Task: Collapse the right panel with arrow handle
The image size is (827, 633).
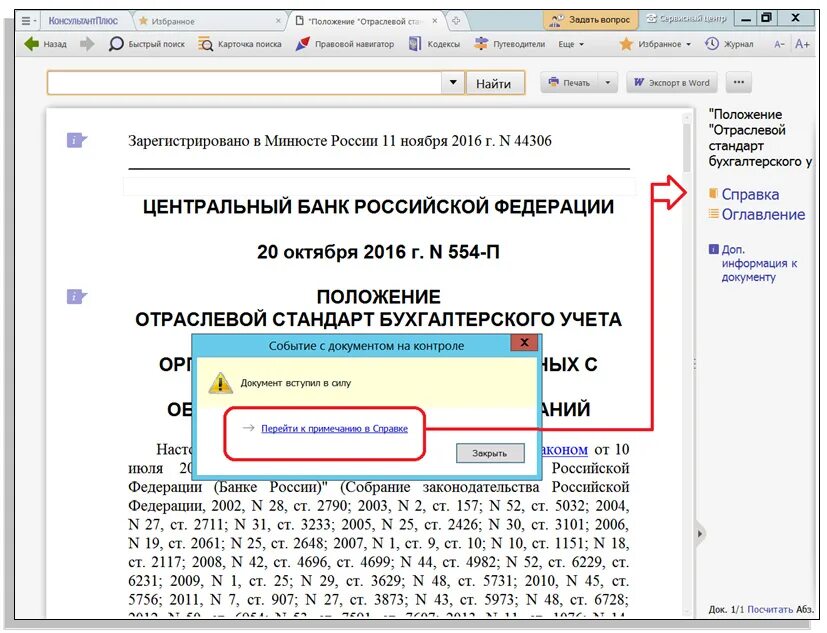Action: tap(699, 534)
